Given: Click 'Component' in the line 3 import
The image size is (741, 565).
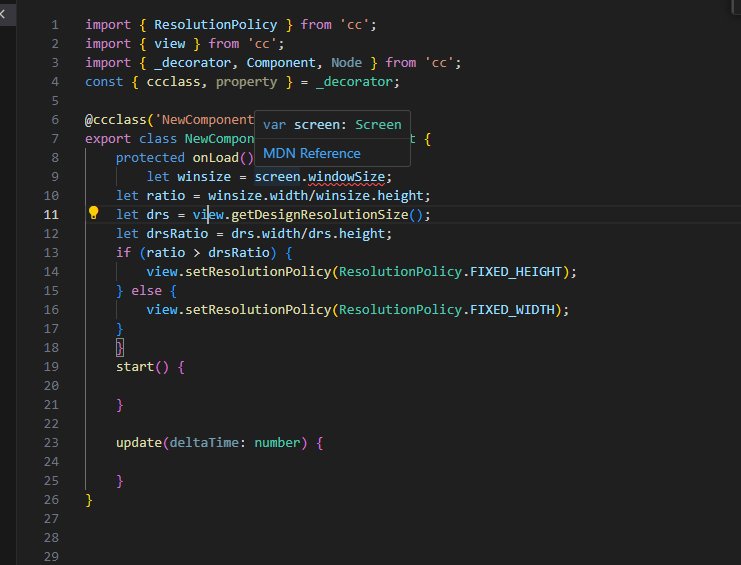Looking at the screenshot, I should click(x=281, y=63).
